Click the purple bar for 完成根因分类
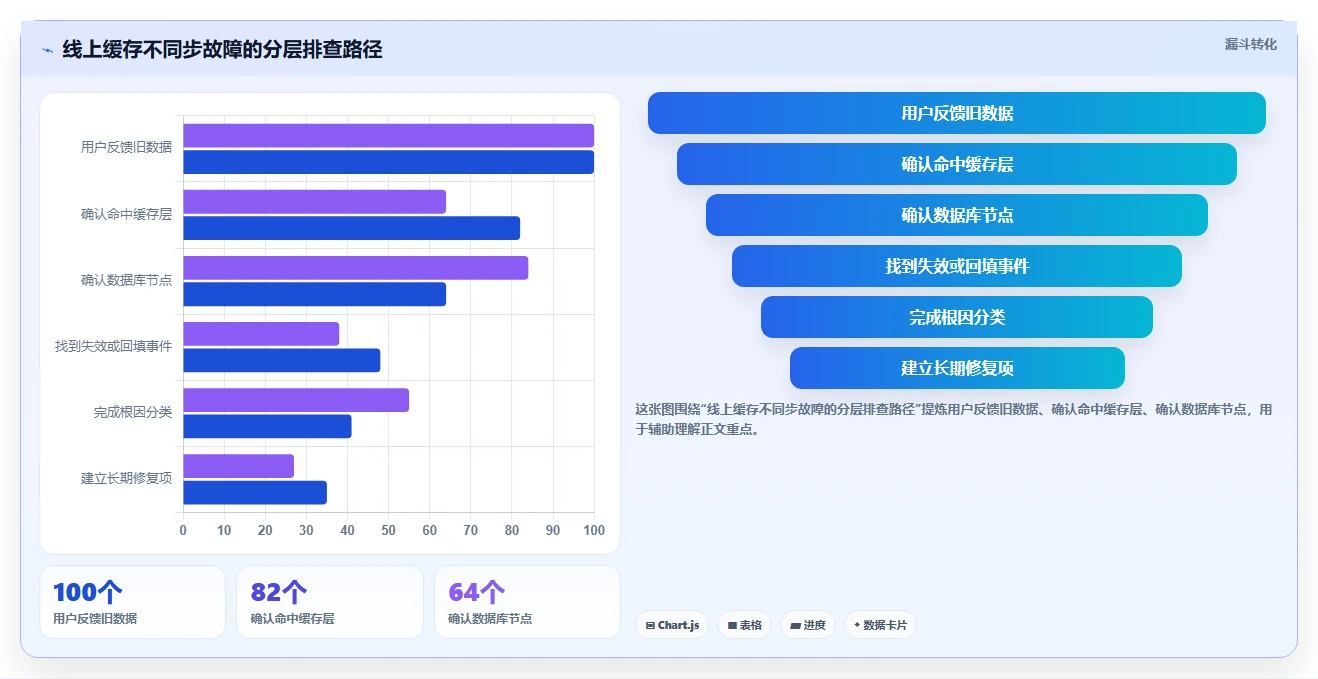 pos(296,400)
